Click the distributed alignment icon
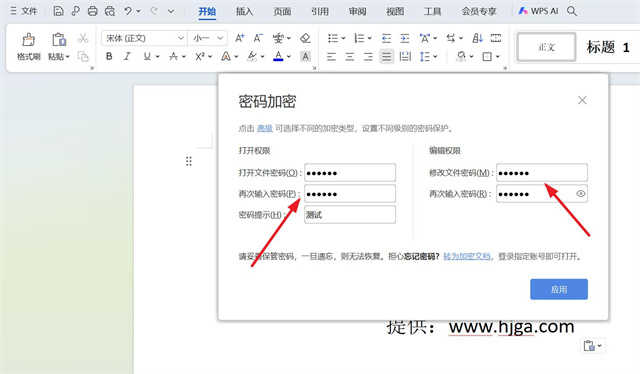The width and height of the screenshot is (640, 374). [405, 56]
